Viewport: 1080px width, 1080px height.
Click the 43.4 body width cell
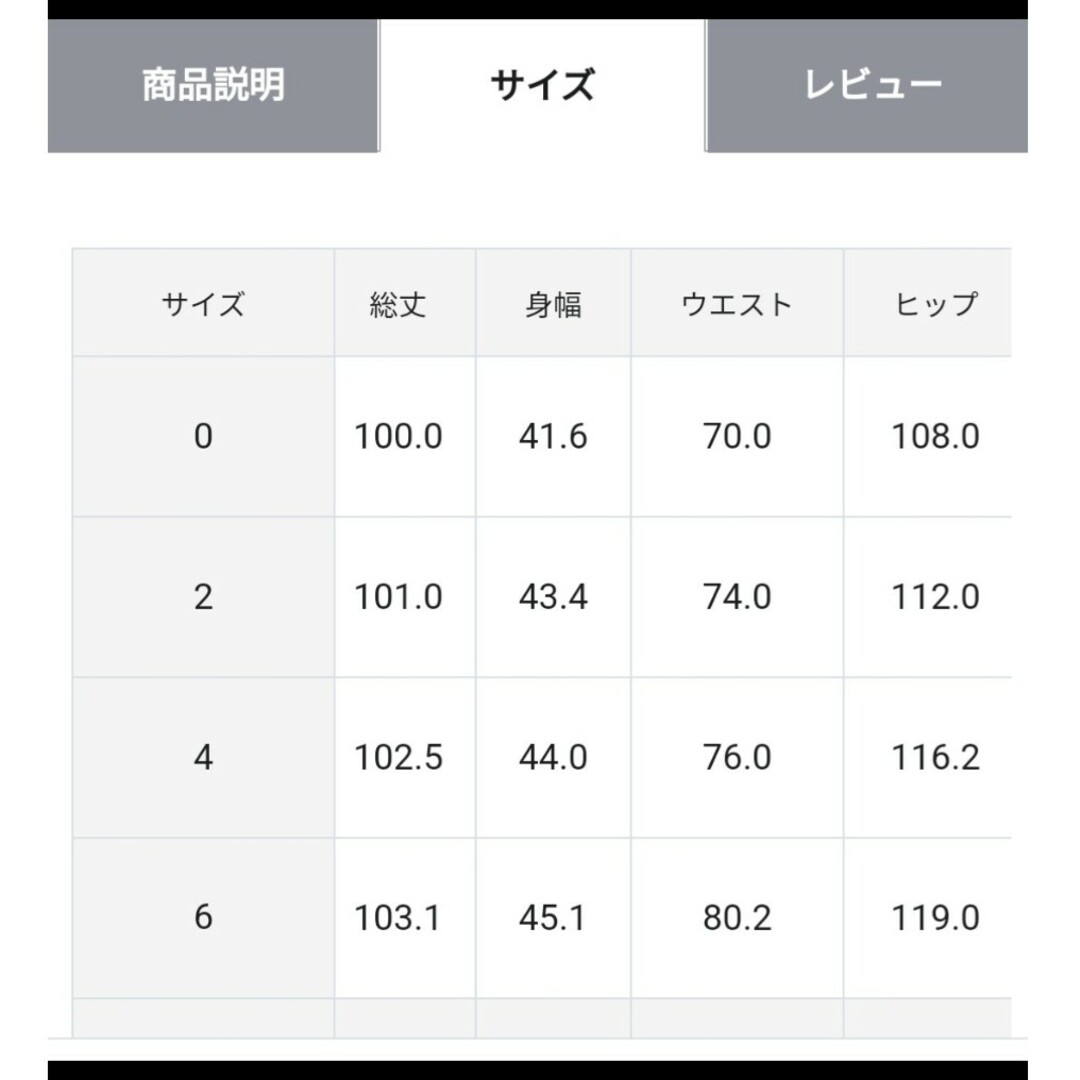click(553, 597)
